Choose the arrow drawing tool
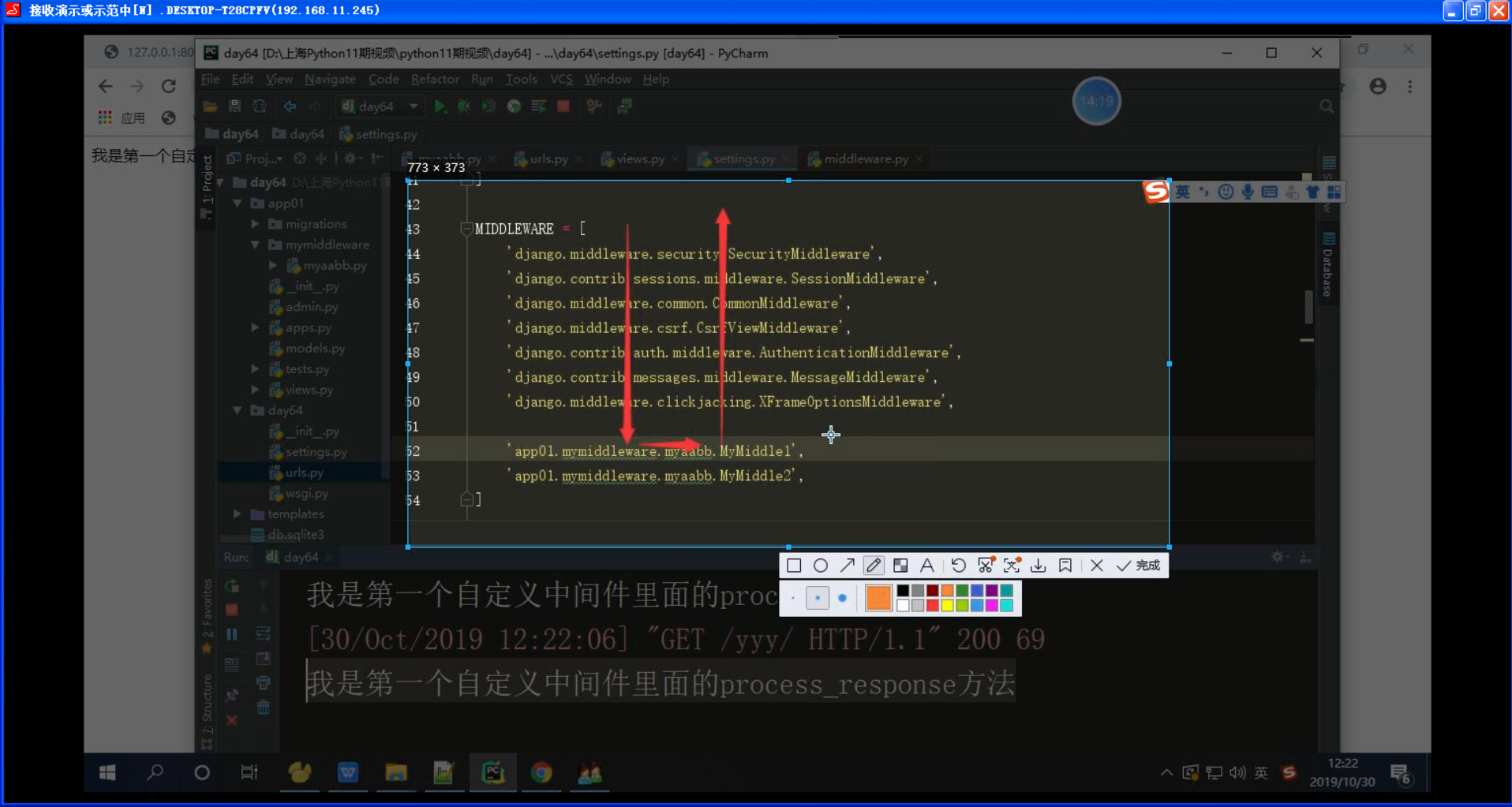Viewport: 1512px width, 807px height. [847, 566]
